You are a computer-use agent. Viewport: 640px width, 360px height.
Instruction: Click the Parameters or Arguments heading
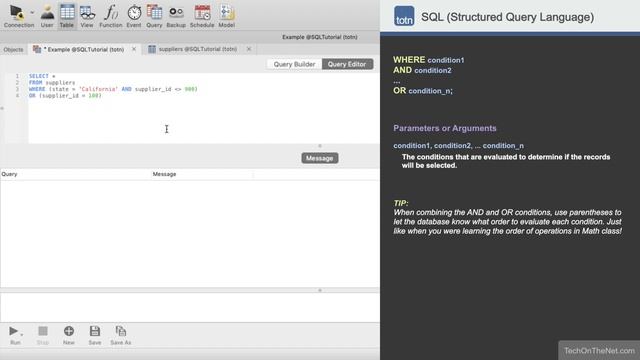pyautogui.click(x=445, y=128)
